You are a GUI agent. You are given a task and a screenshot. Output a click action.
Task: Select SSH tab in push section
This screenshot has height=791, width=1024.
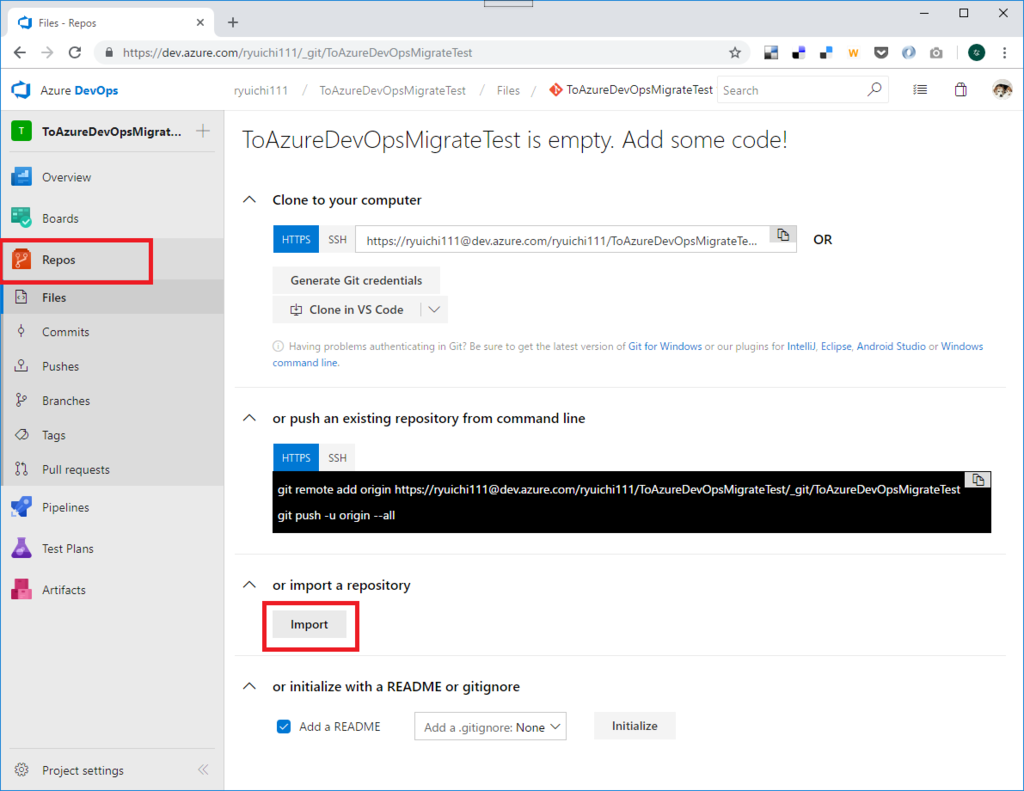click(x=337, y=458)
